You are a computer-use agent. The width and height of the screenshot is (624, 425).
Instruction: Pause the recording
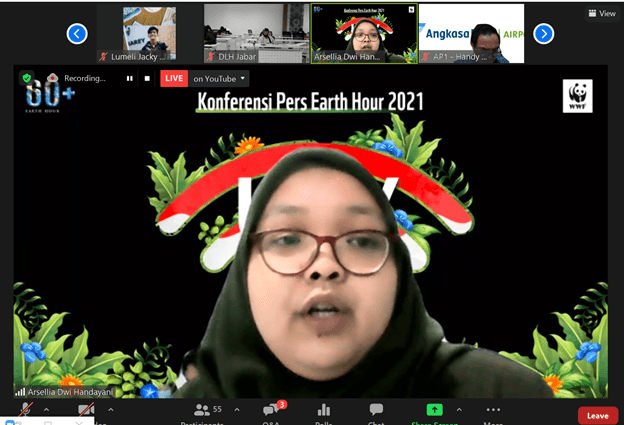tap(129, 78)
